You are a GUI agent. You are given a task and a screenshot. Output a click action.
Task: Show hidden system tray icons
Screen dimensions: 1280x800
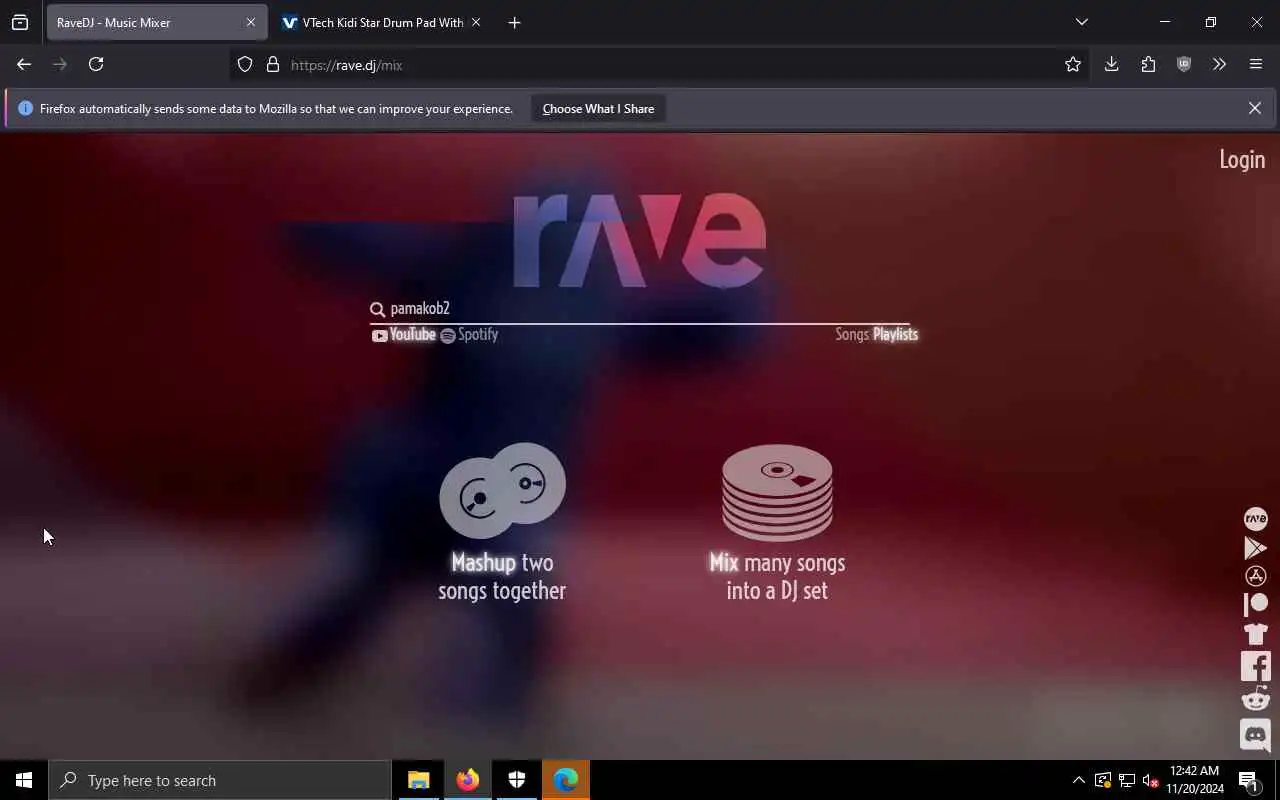(x=1078, y=780)
